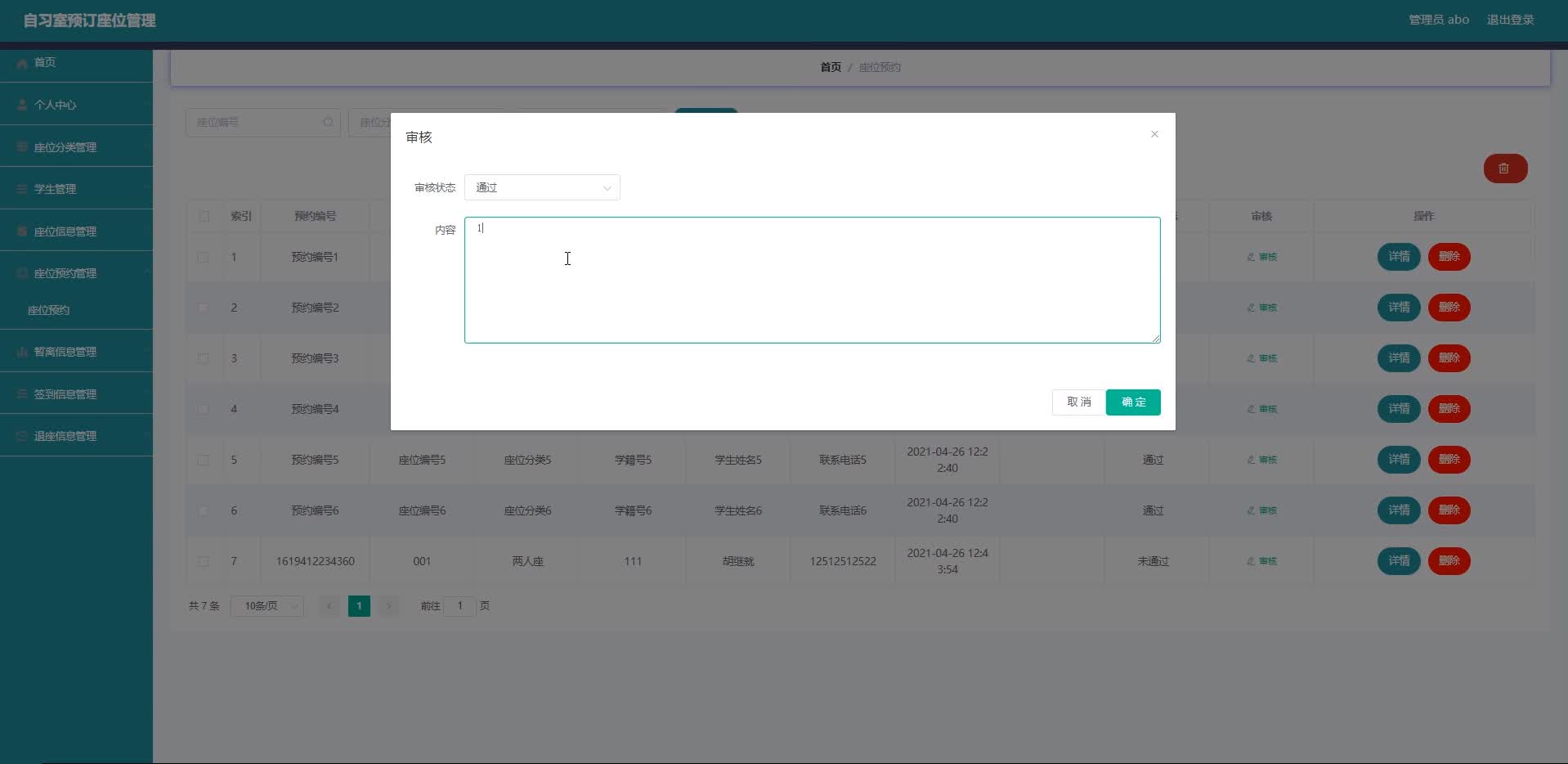
Task: Check the checkbox for row 3
Action: pyautogui.click(x=204, y=358)
